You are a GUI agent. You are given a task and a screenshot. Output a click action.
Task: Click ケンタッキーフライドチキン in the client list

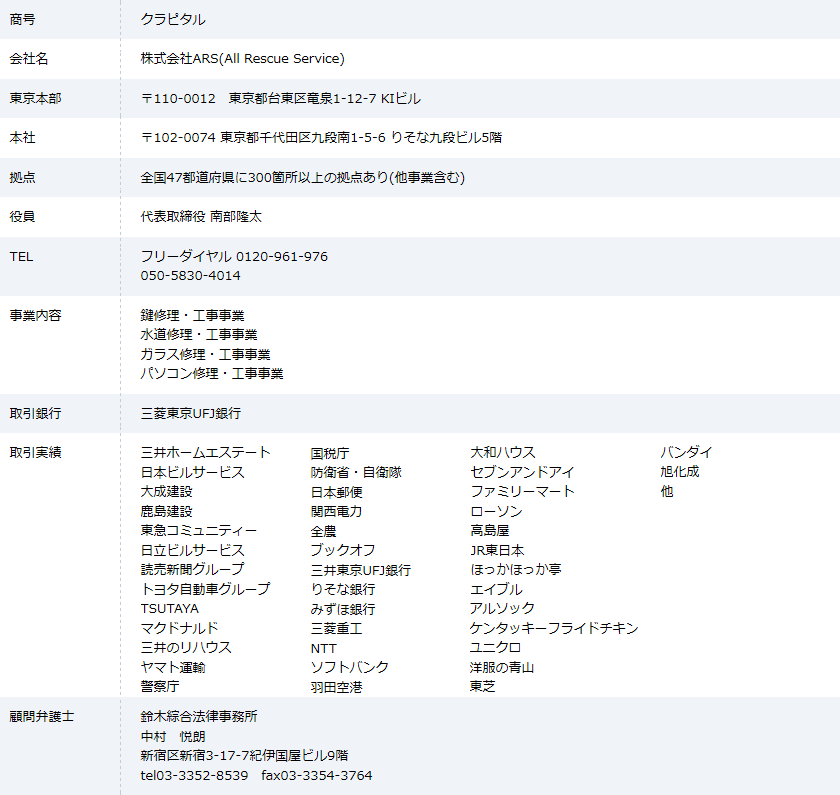coord(554,628)
